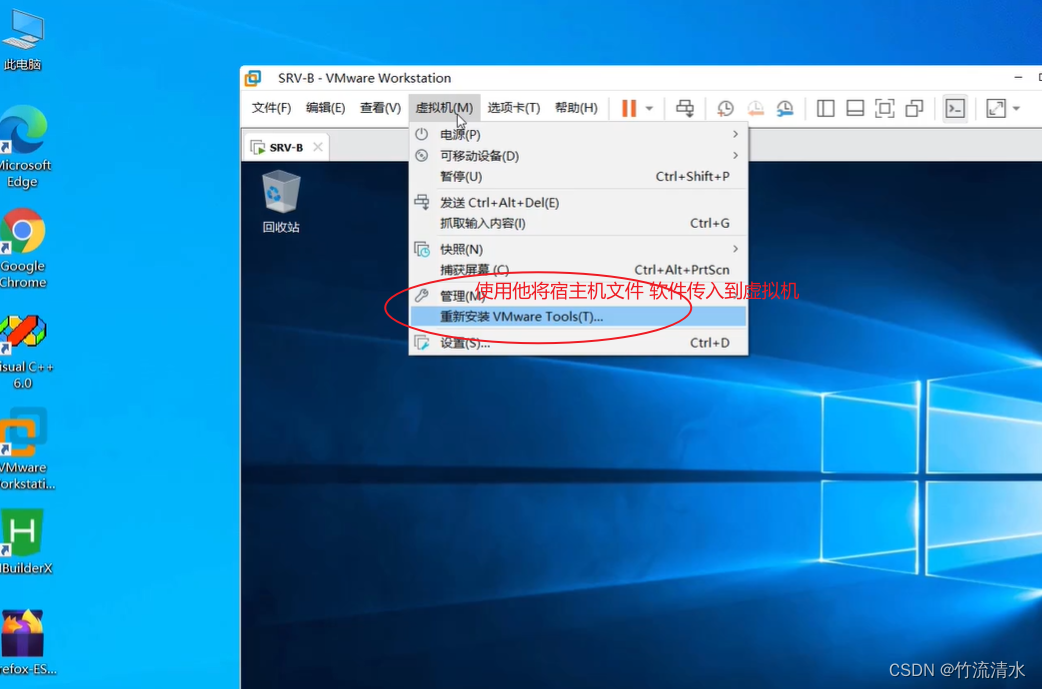
Task: Select the Google Chrome desktop shortcut
Action: tap(23, 249)
